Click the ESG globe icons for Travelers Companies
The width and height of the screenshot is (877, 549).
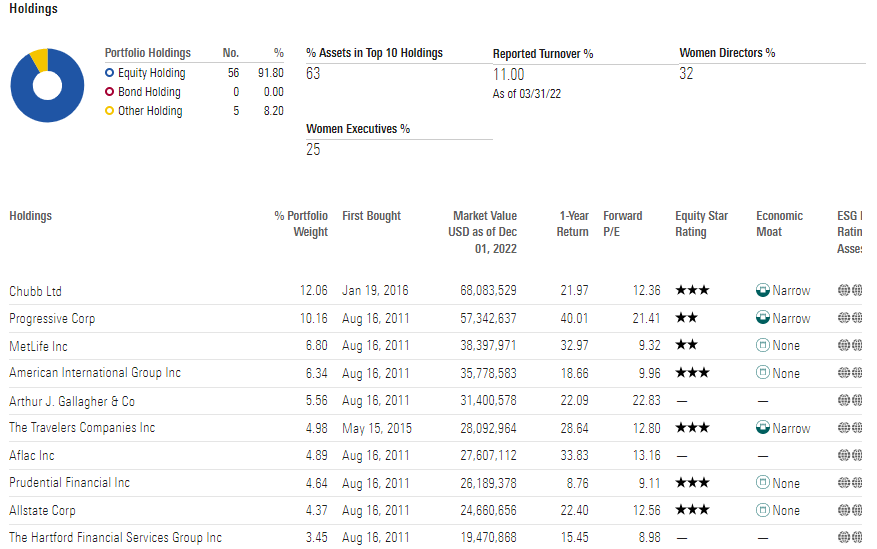click(x=850, y=428)
